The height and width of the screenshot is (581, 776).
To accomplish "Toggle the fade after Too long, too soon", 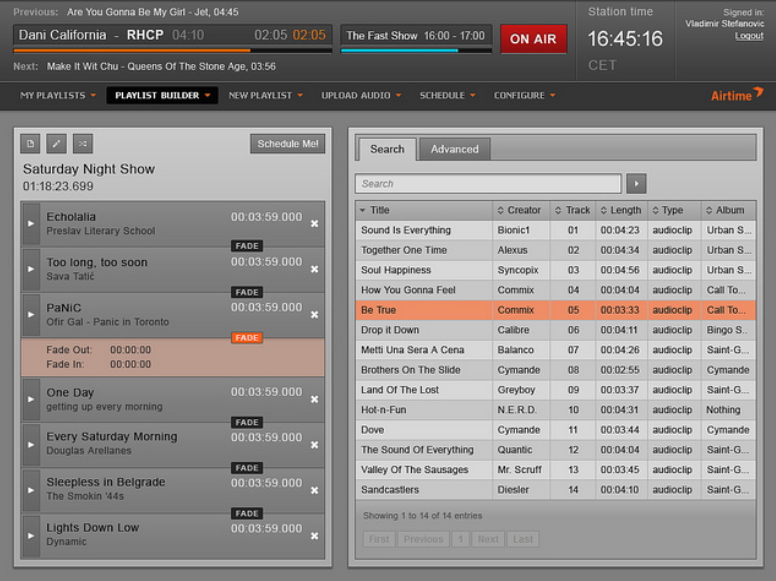I will pyautogui.click(x=247, y=292).
